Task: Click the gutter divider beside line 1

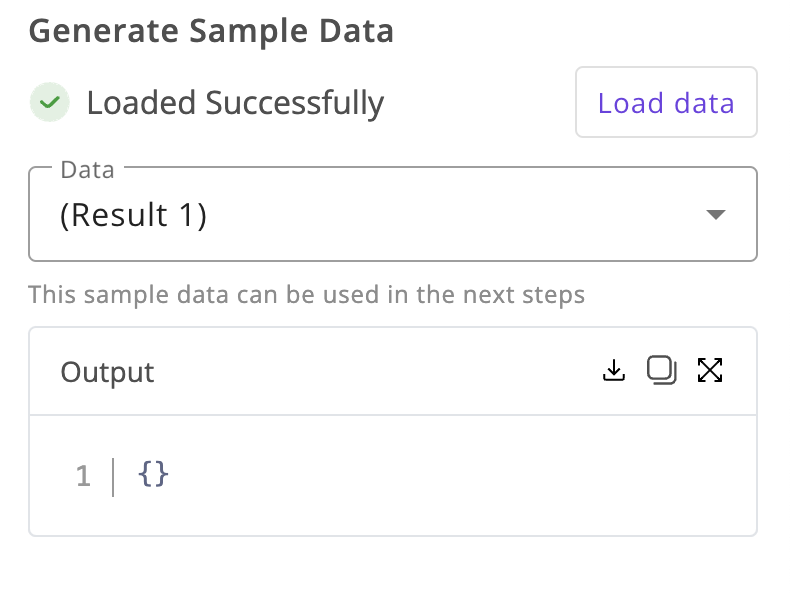Action: click(113, 477)
